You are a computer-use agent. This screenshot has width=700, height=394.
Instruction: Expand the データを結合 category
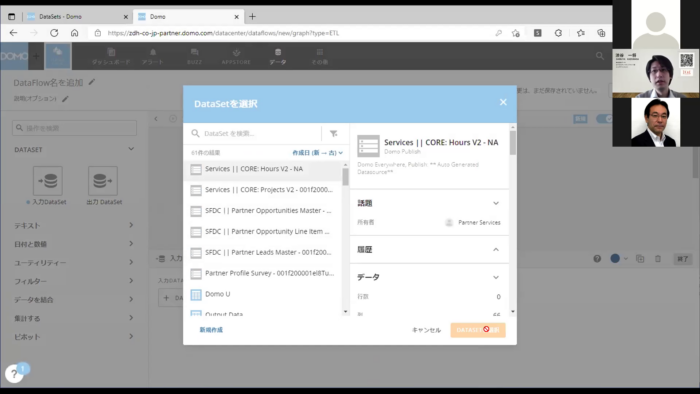point(74,299)
